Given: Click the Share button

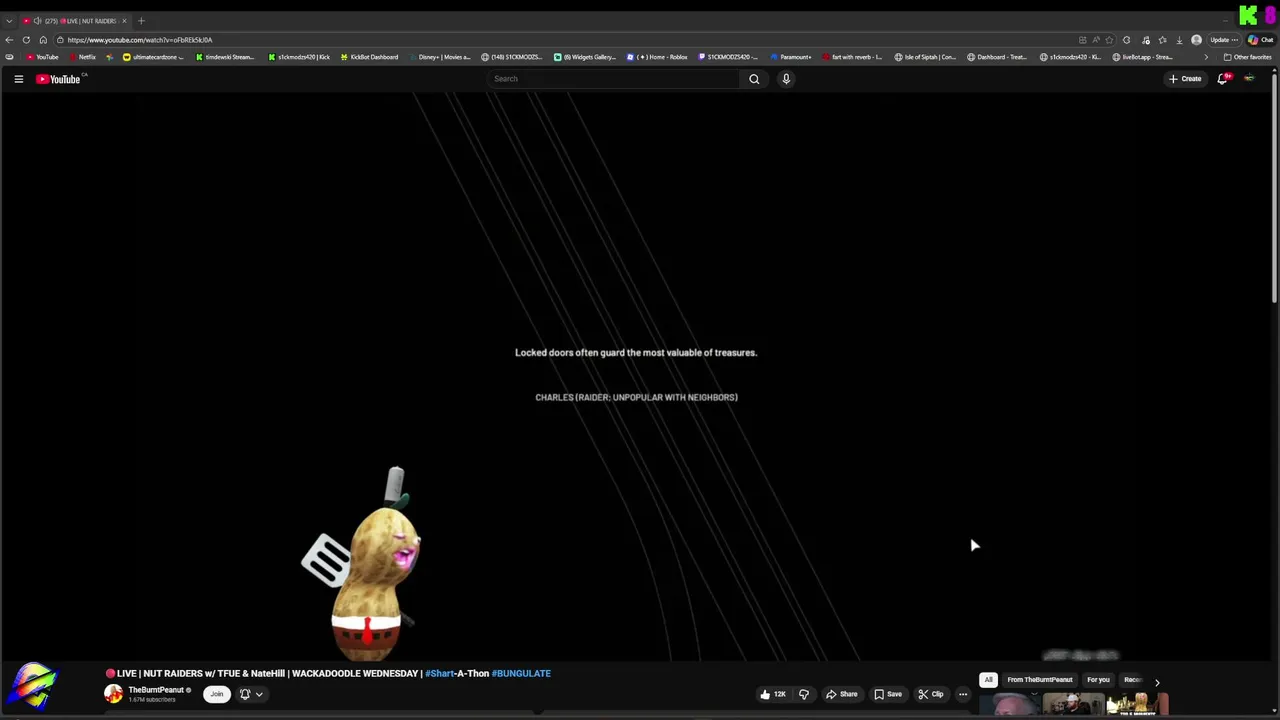Looking at the screenshot, I should [x=841, y=694].
